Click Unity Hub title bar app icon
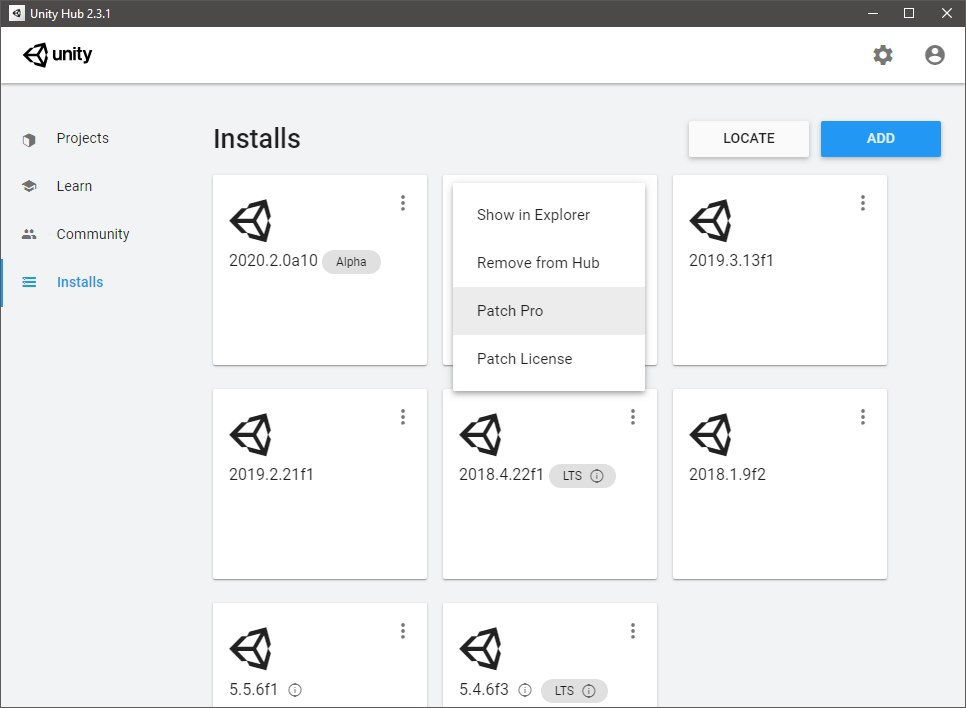 (17, 13)
